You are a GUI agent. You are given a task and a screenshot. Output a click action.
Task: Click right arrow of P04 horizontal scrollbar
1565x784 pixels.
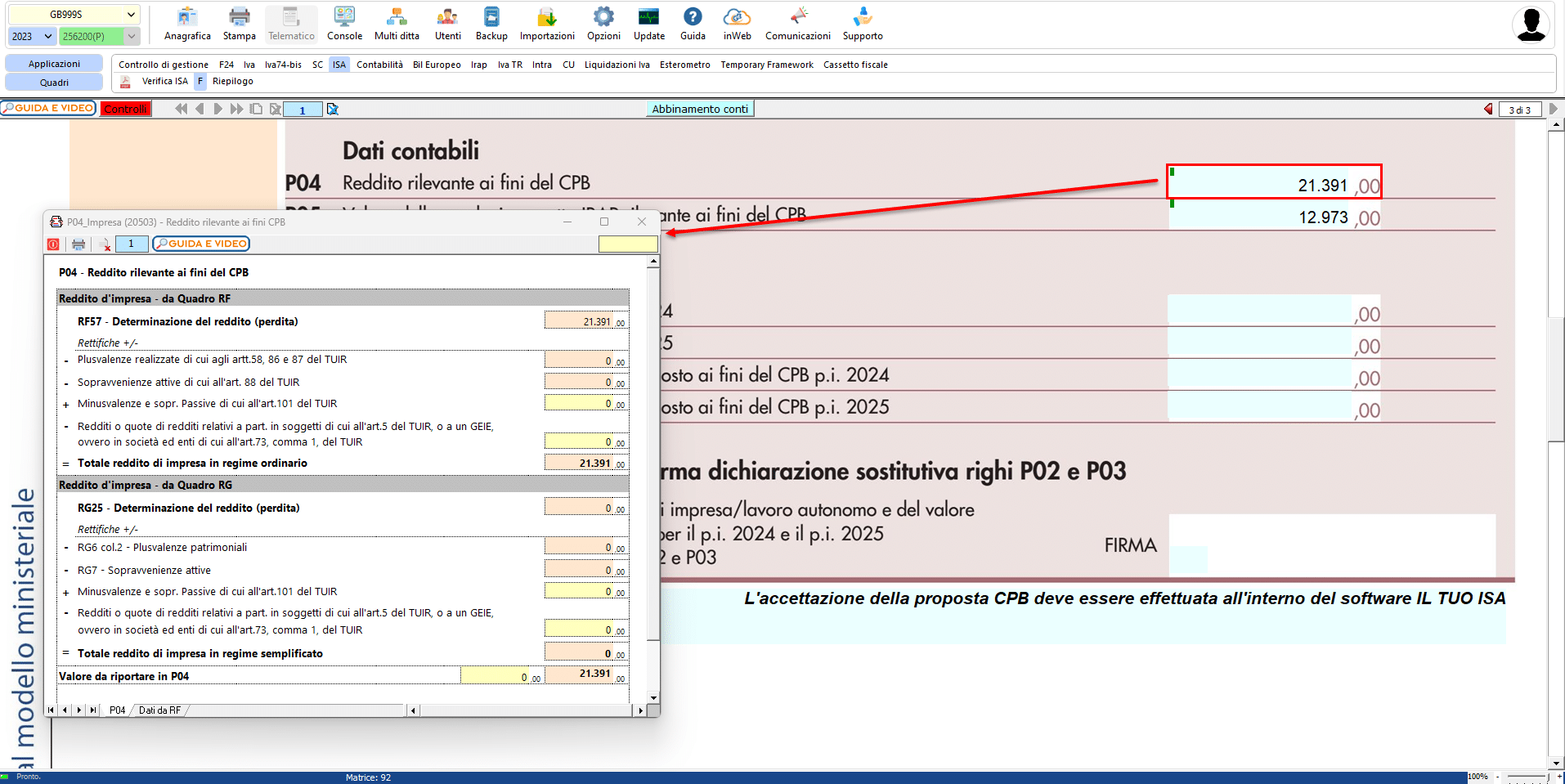[x=640, y=710]
